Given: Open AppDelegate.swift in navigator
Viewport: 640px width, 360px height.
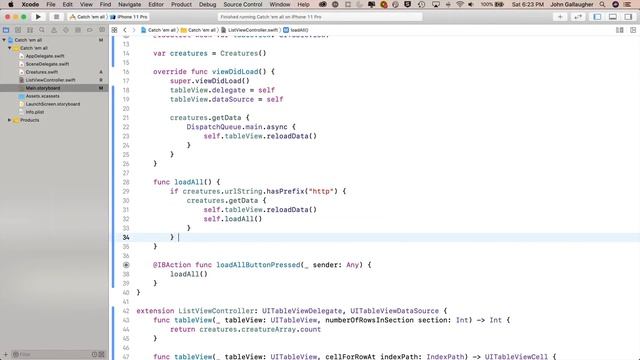Looking at the screenshot, I should click(x=45, y=56).
